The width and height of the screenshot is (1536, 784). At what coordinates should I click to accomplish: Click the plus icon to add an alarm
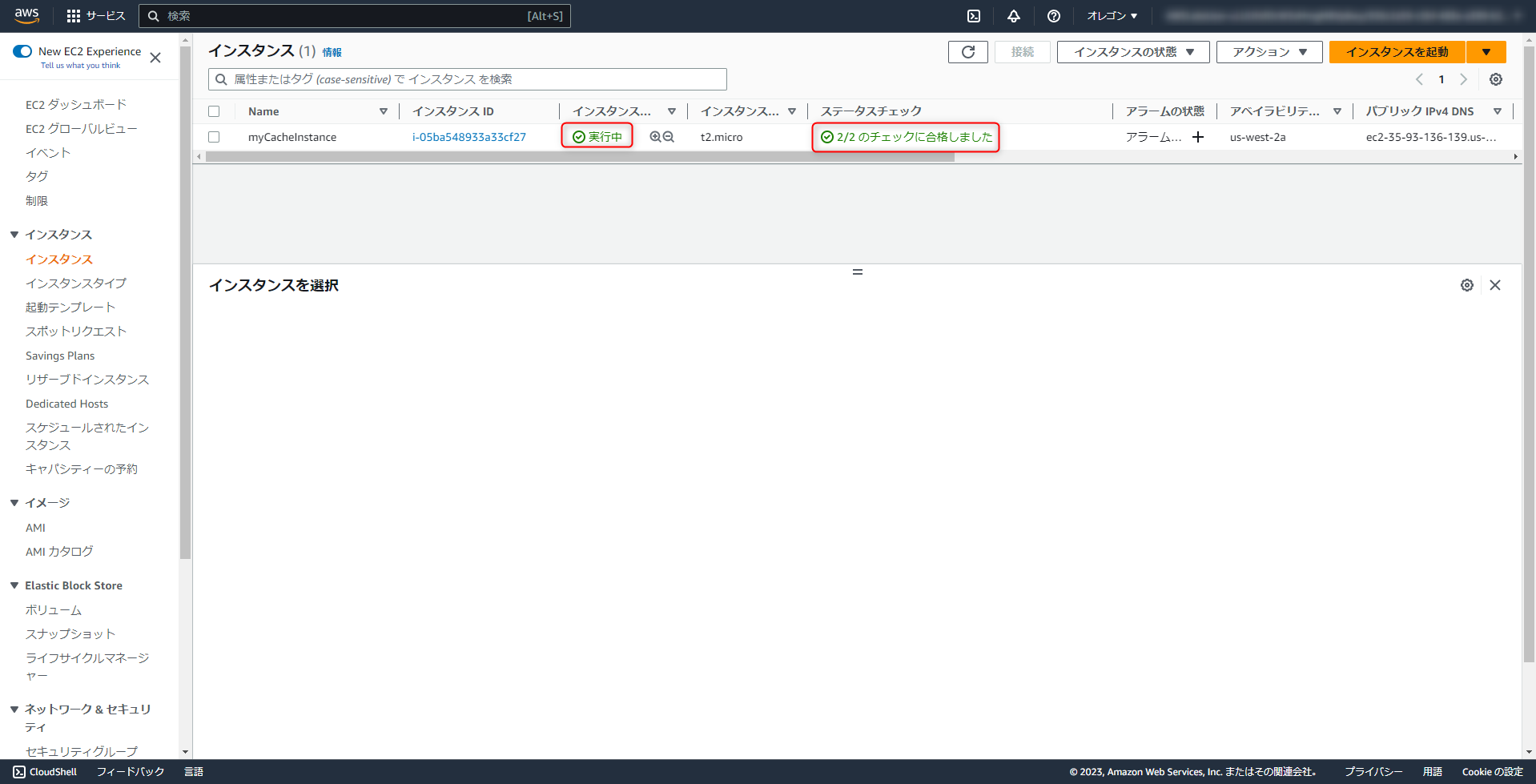point(1197,137)
